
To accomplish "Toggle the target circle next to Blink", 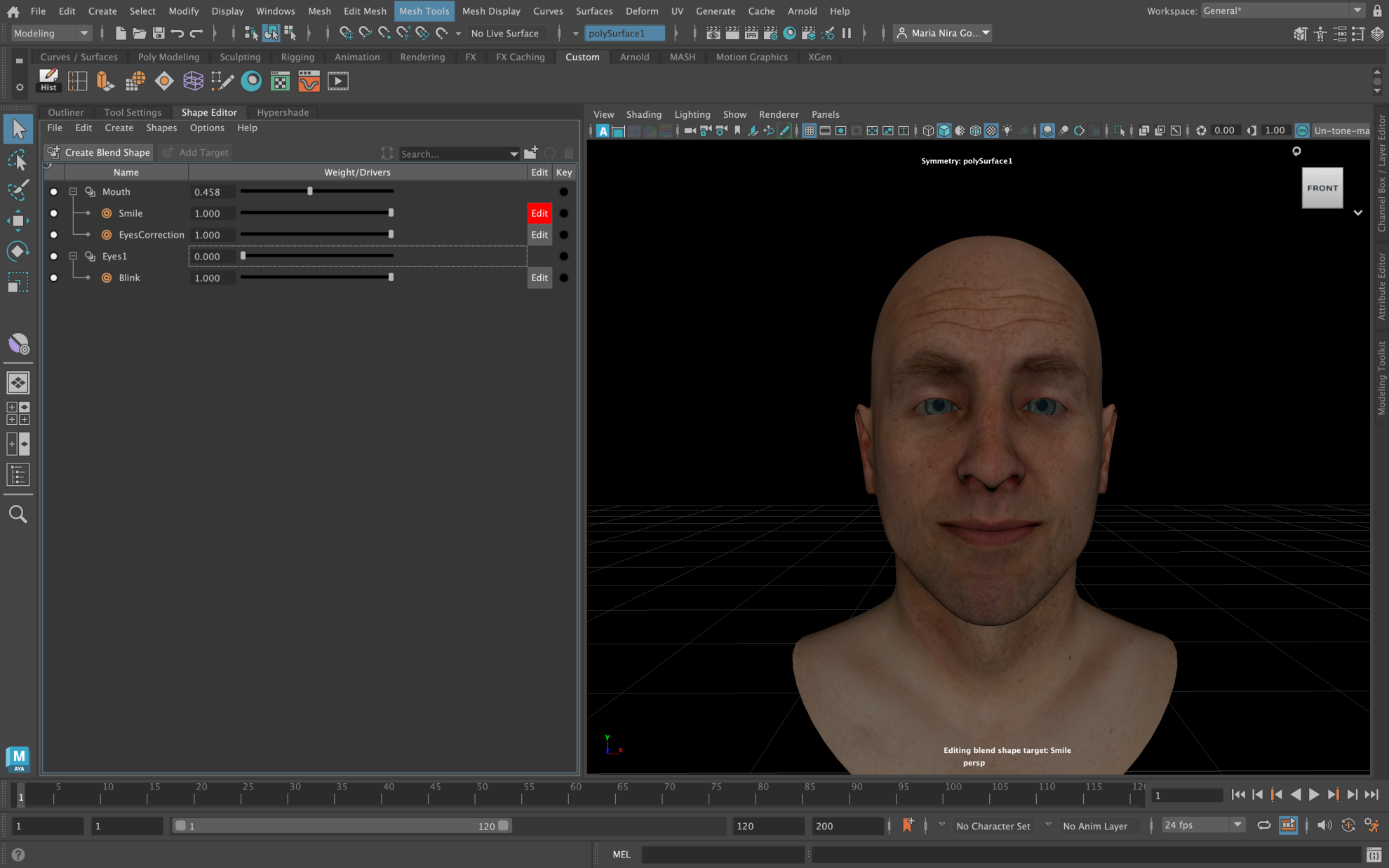I will click(107, 278).
